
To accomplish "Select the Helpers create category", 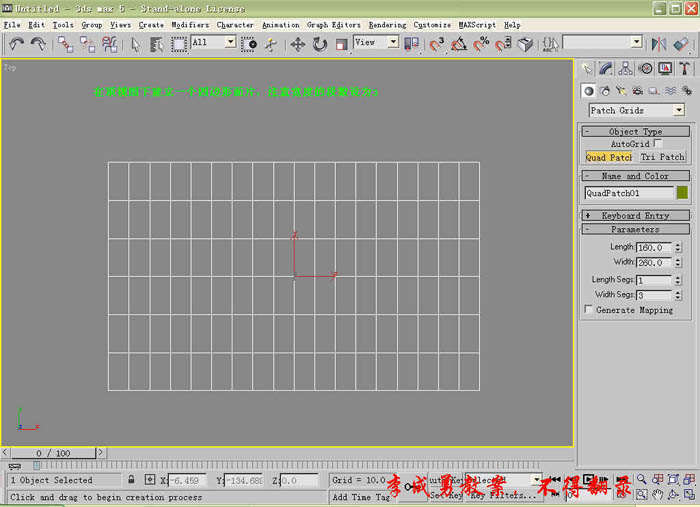I will (x=654, y=91).
